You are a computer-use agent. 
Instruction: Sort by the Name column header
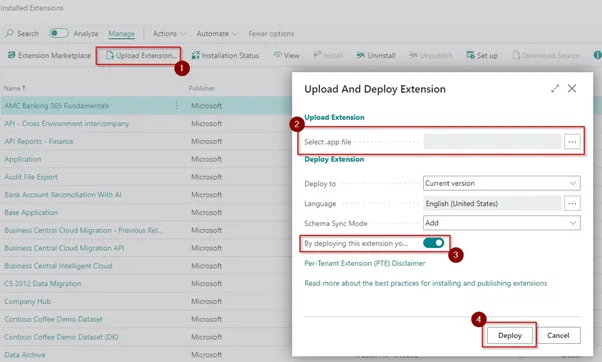[x=15, y=88]
